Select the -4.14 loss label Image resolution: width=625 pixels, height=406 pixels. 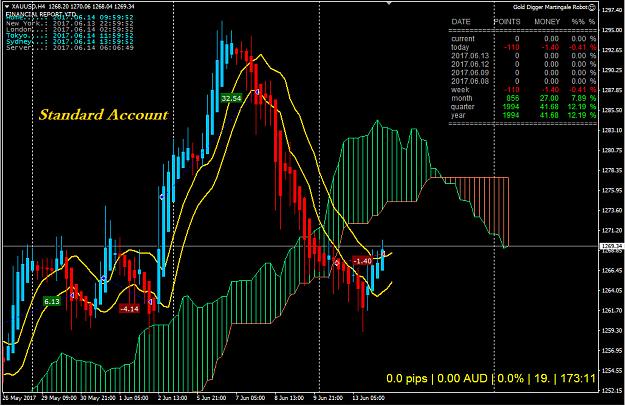coord(129,309)
